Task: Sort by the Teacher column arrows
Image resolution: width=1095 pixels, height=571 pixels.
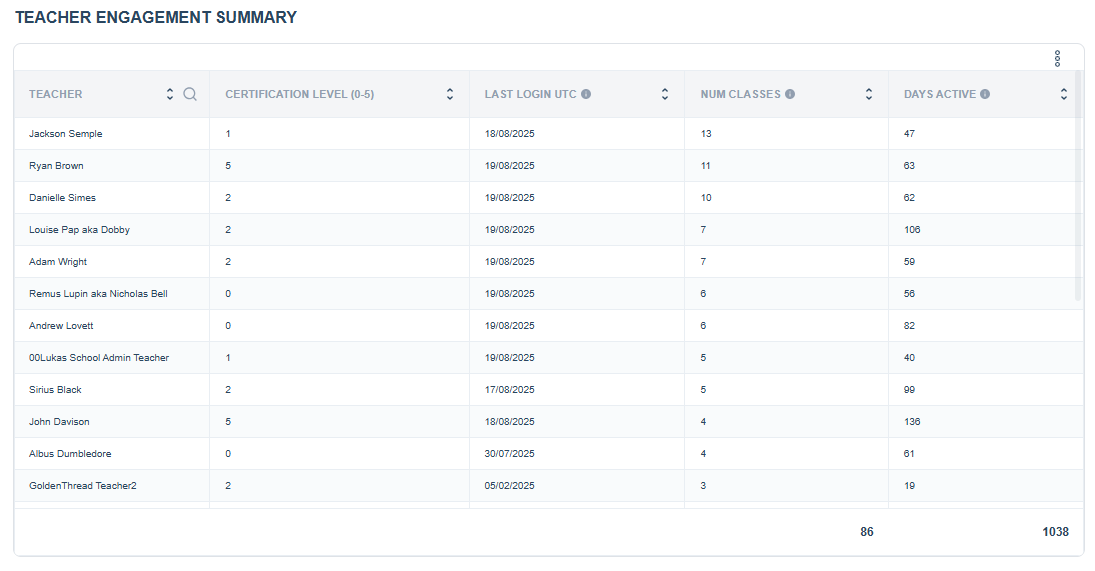Action: tap(170, 94)
